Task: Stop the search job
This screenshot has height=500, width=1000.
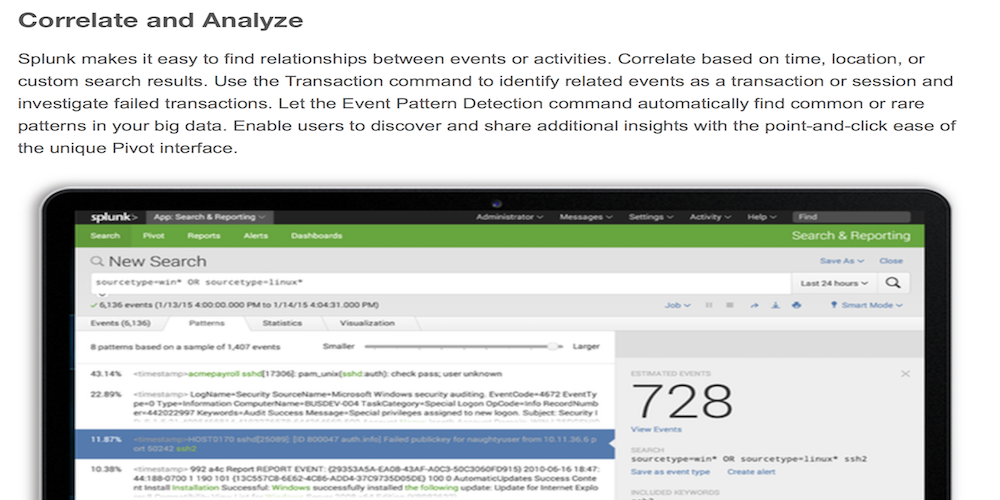Action: [x=730, y=305]
